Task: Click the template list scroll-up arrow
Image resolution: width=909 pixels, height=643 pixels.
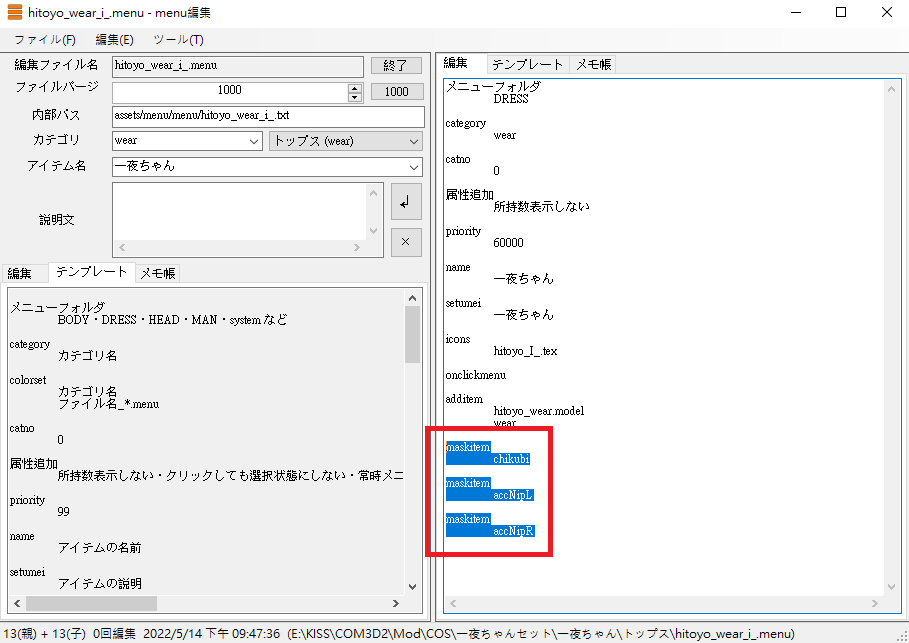Action: pos(412,298)
